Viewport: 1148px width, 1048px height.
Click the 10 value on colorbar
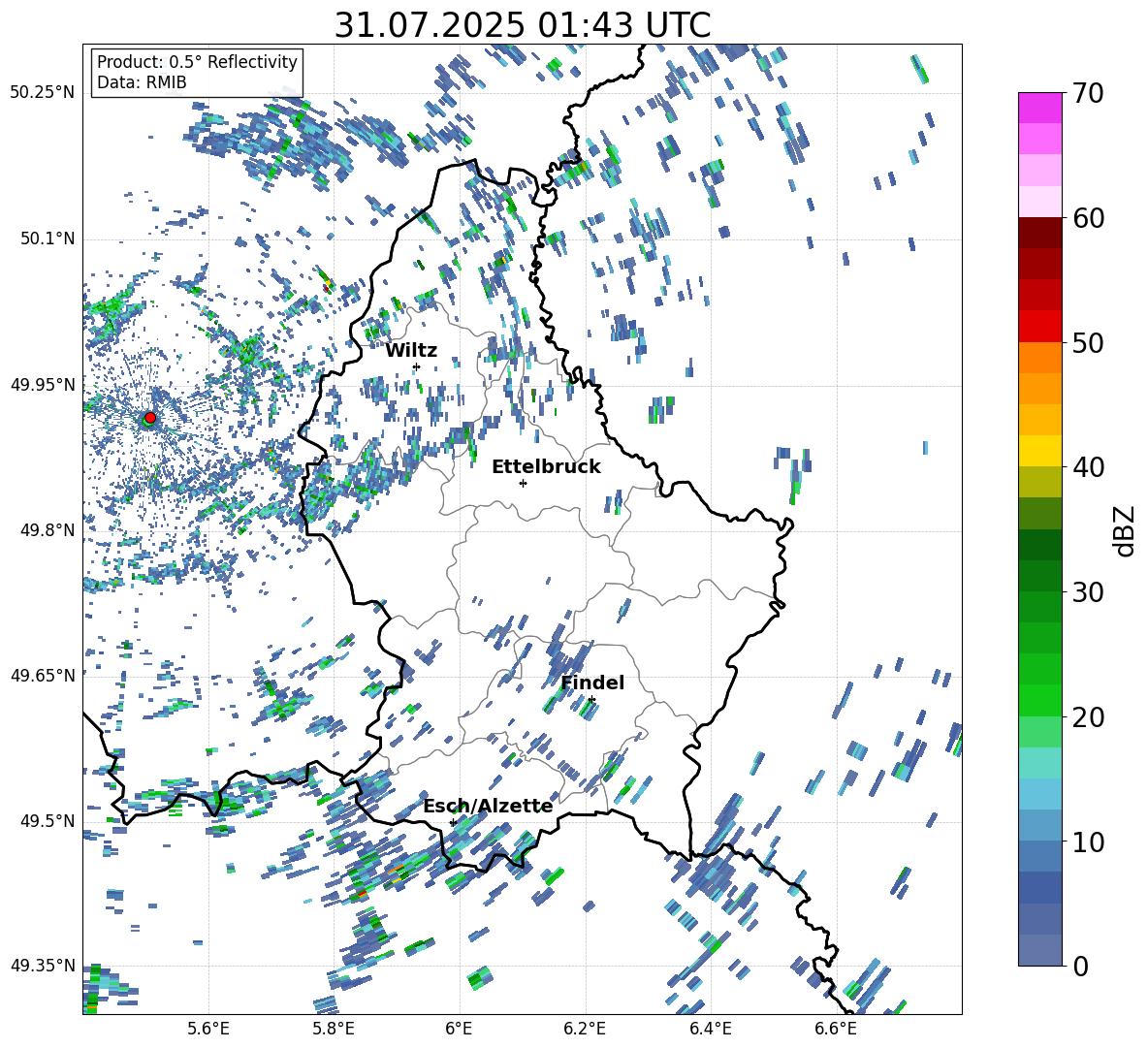(1088, 842)
